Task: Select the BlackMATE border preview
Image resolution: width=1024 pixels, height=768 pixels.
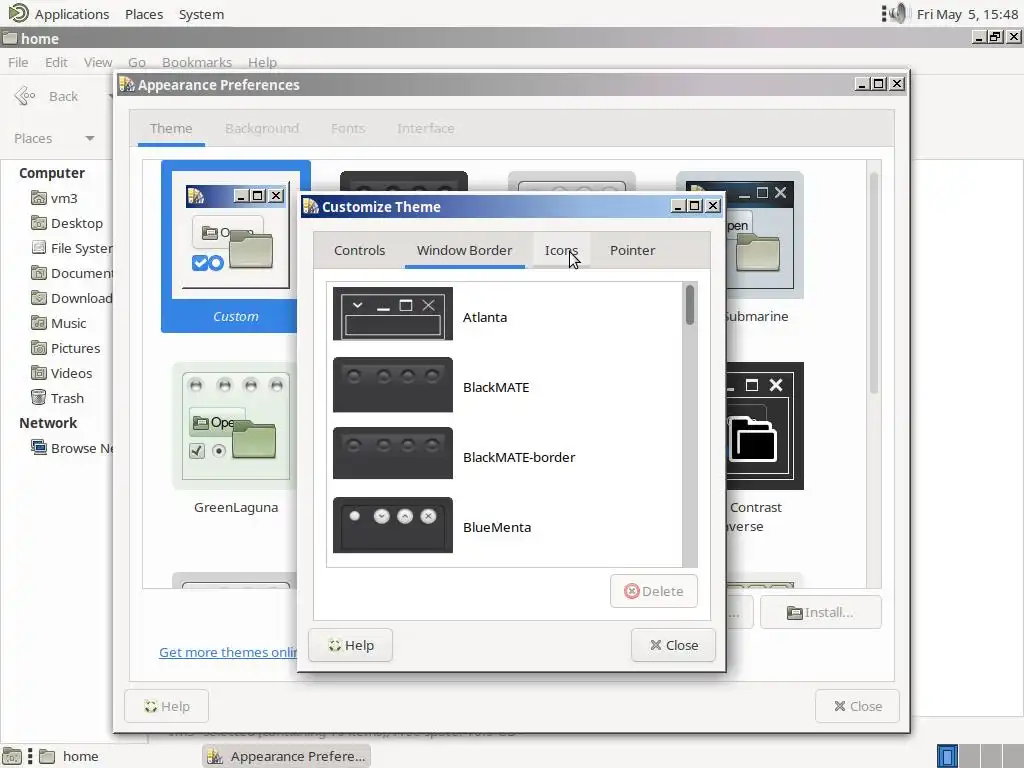Action: coord(392,385)
